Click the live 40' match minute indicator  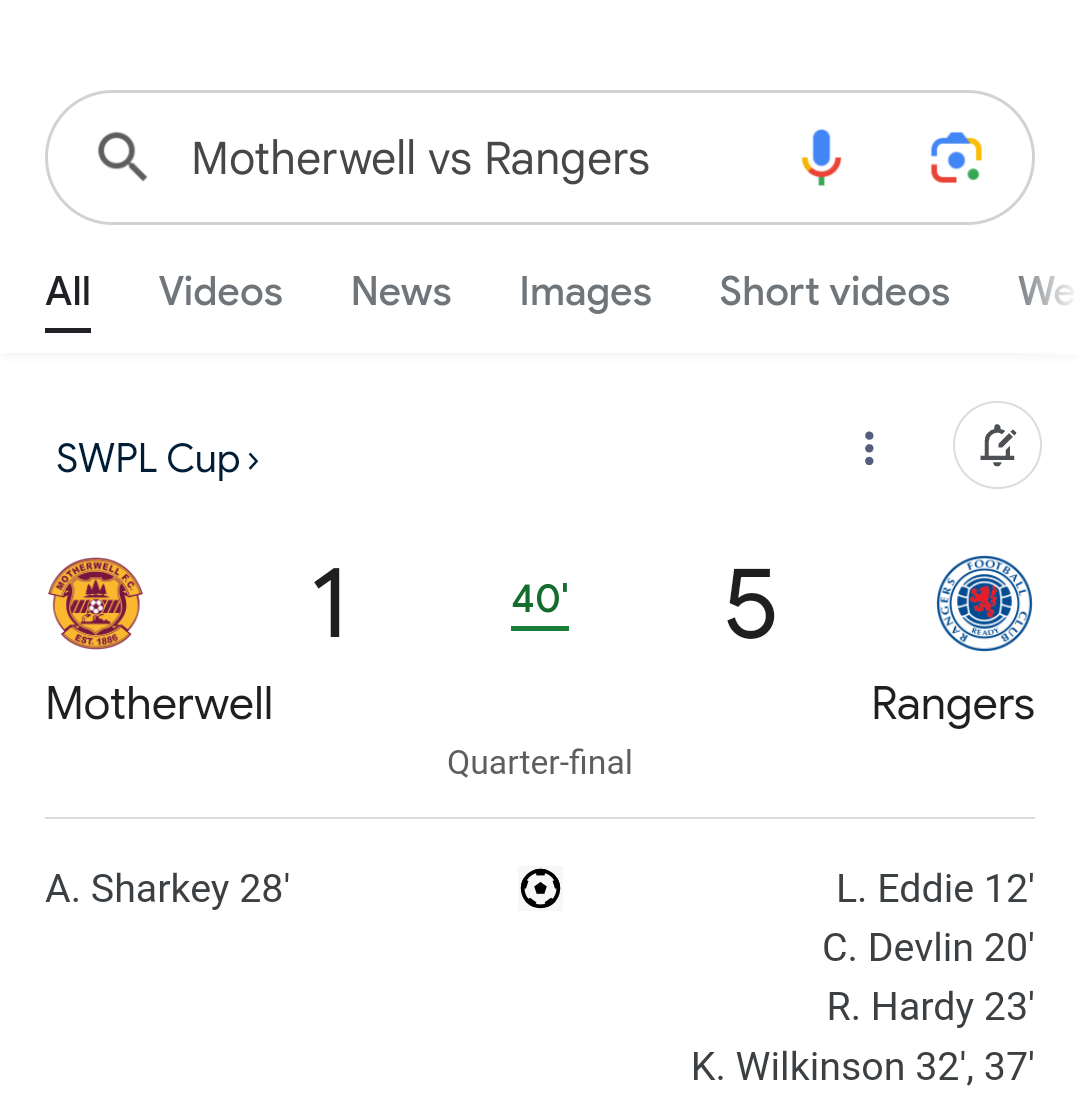(540, 603)
